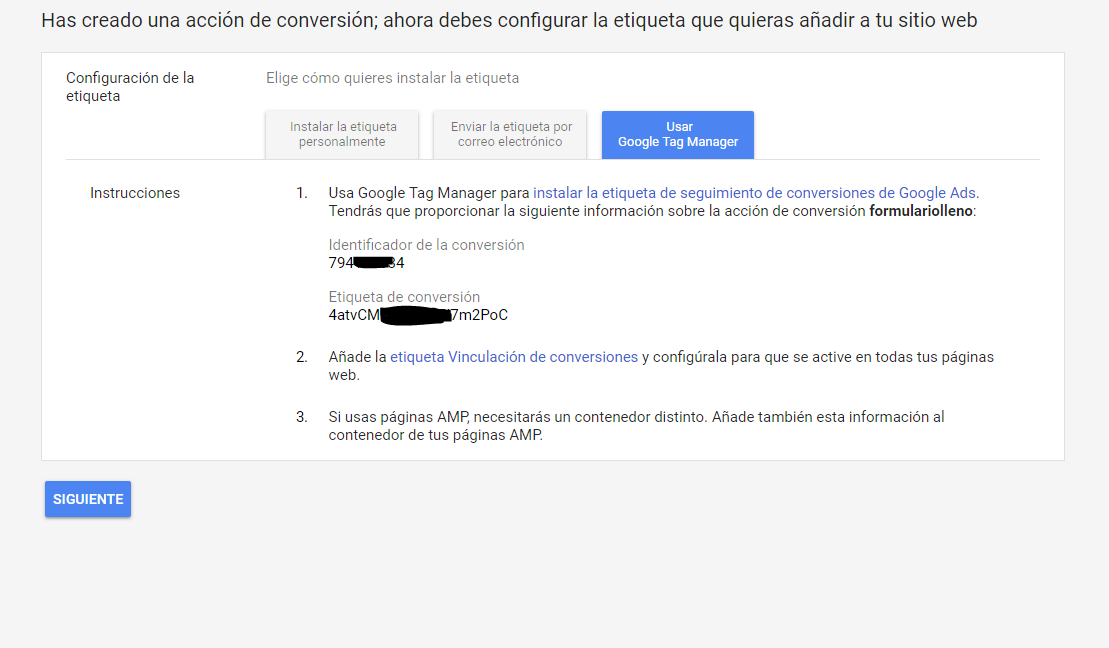Screen dimensions: 1109x648
Task: Click the 'Elige cómo quieres instalar la etiqueta' text
Action: tap(392, 78)
